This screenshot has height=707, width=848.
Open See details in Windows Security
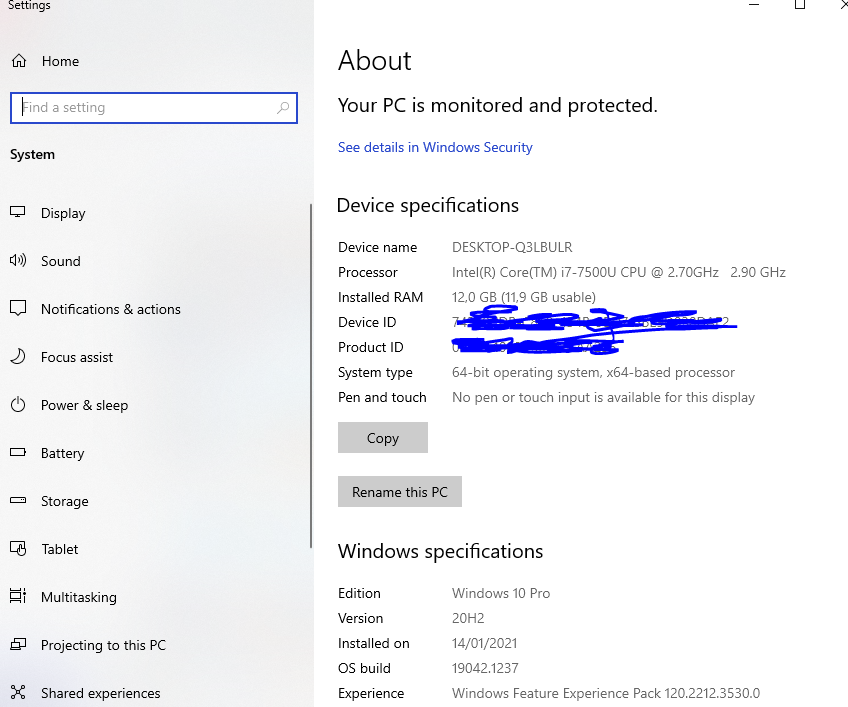435,147
